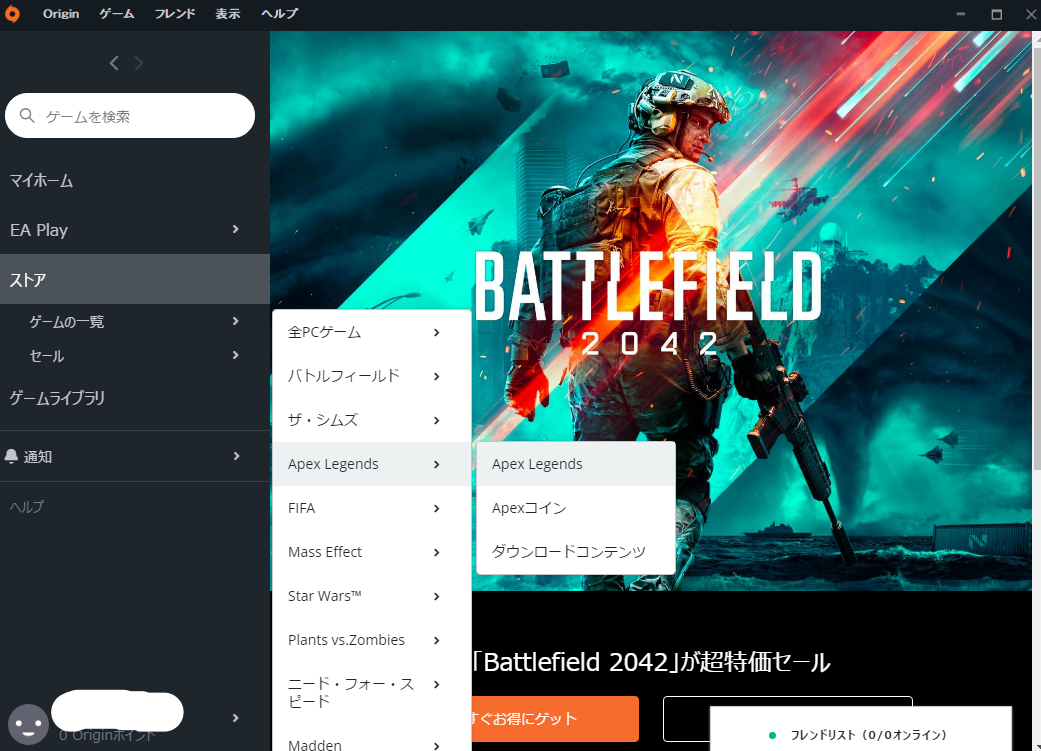Click the search magnifier icon
Image resolution: width=1041 pixels, height=751 pixels.
(27, 116)
